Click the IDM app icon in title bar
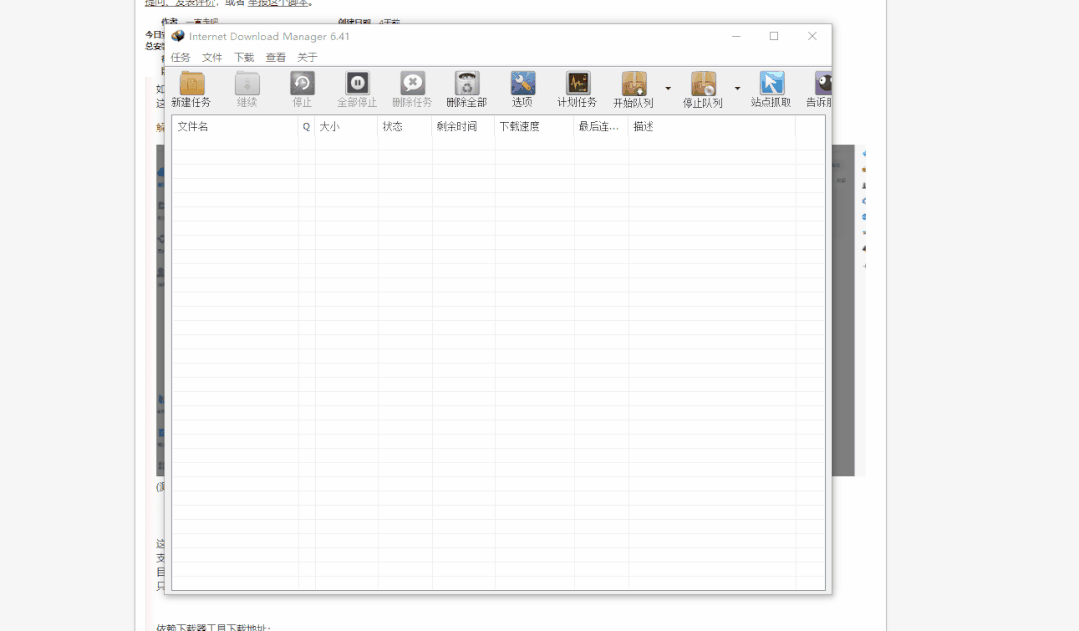 click(178, 36)
